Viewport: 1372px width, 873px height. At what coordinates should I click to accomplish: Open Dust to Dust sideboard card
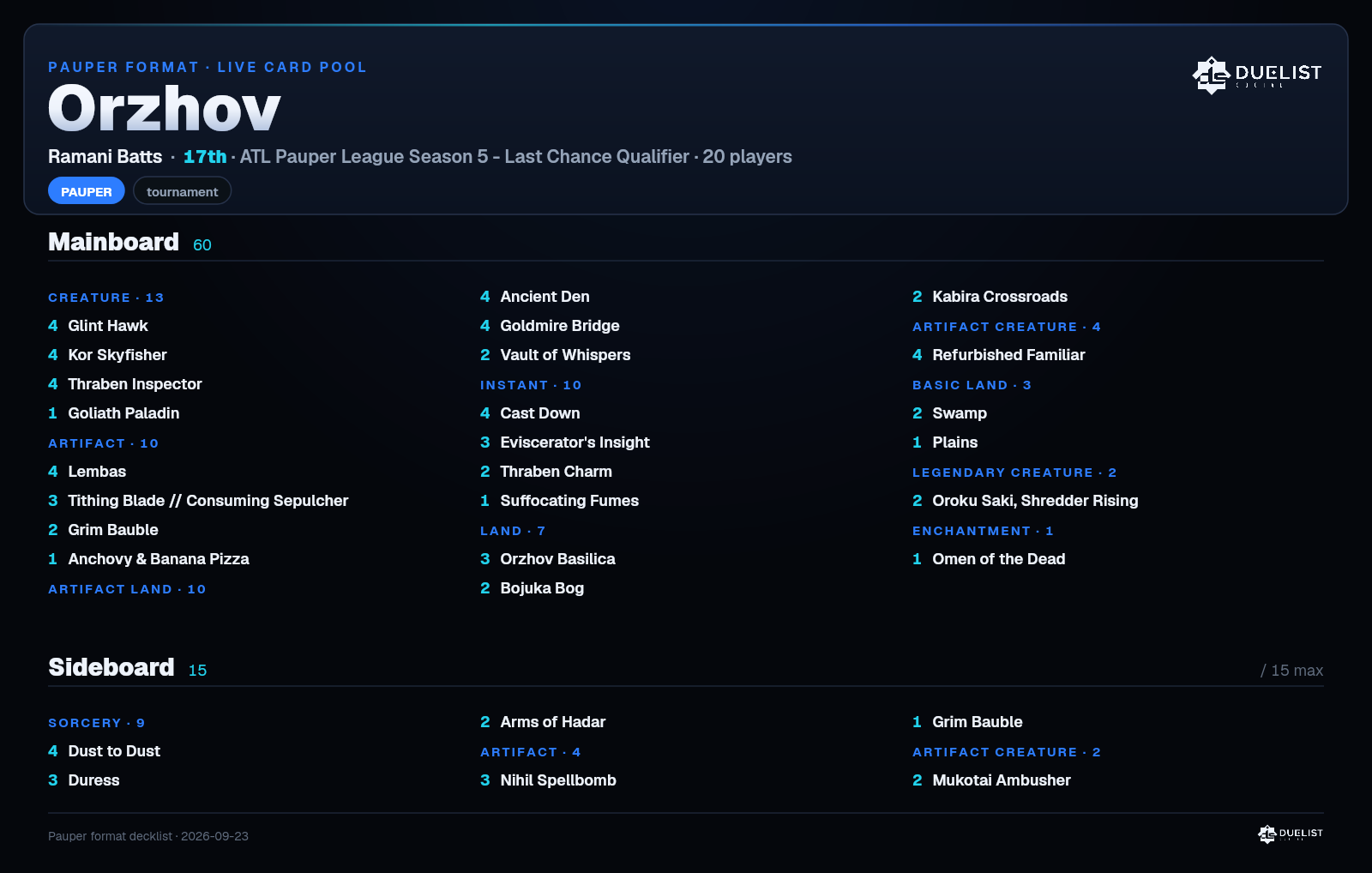[114, 751]
